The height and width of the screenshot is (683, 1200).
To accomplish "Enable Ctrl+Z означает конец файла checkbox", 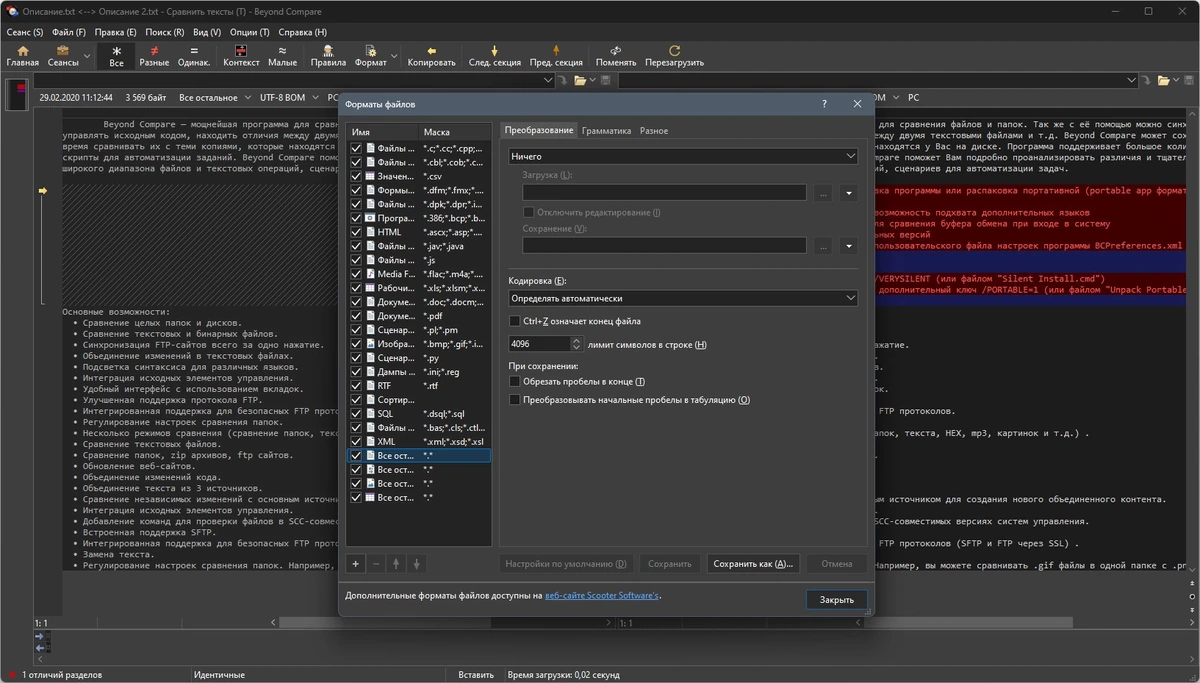I will tap(515, 321).
